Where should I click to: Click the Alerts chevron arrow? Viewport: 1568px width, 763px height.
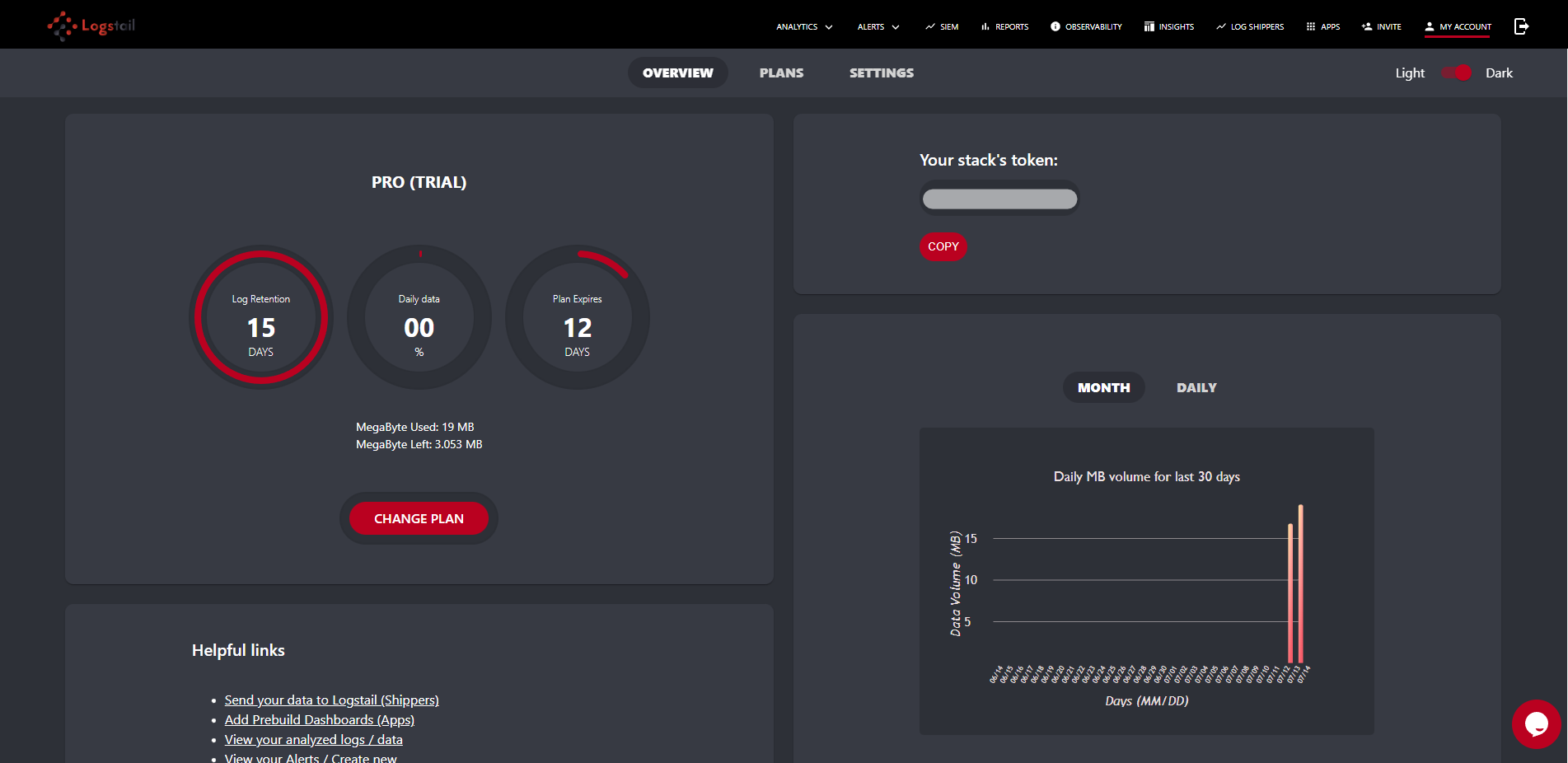(896, 27)
